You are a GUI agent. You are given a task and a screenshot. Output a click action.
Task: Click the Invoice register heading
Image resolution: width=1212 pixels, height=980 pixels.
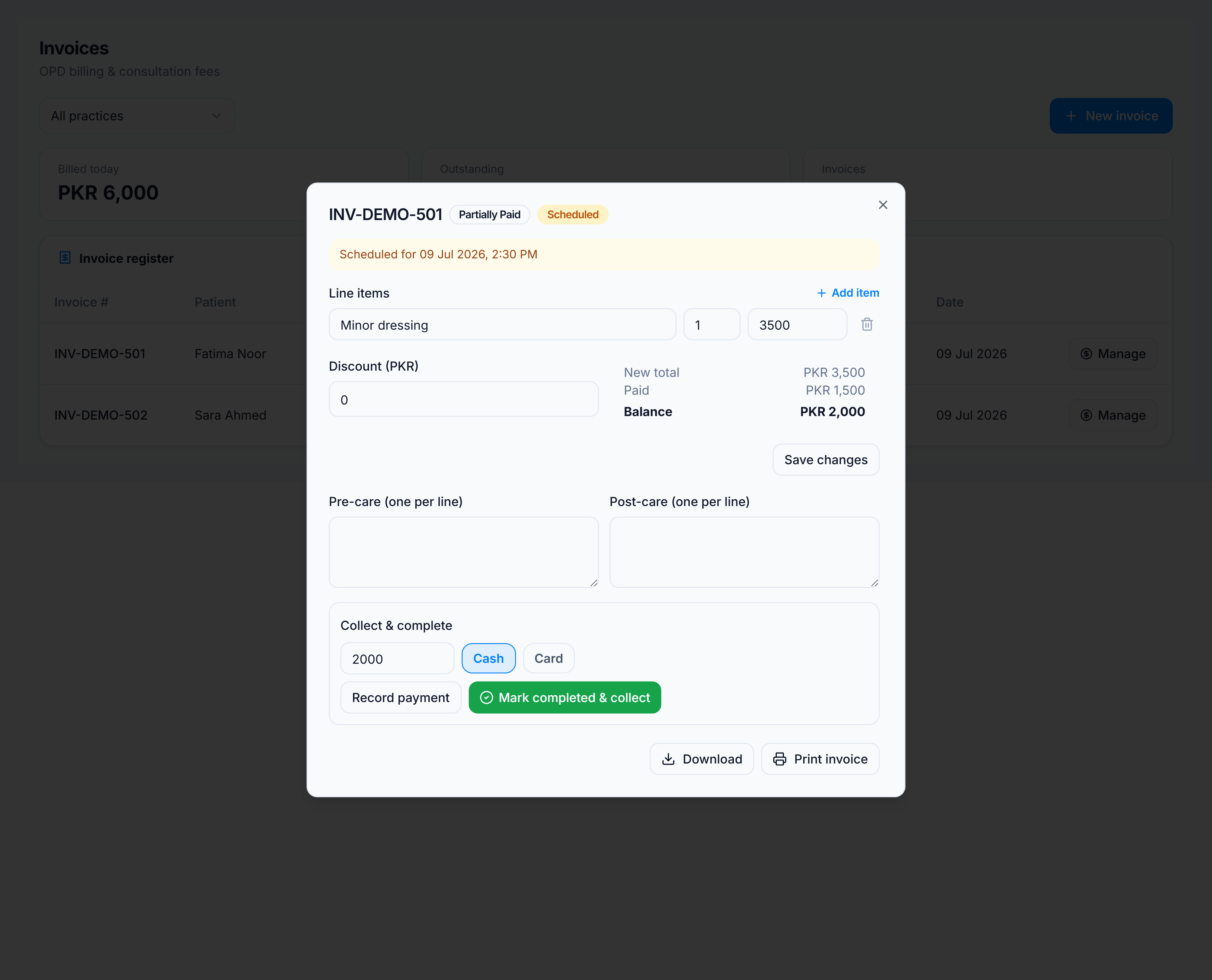pos(126,259)
